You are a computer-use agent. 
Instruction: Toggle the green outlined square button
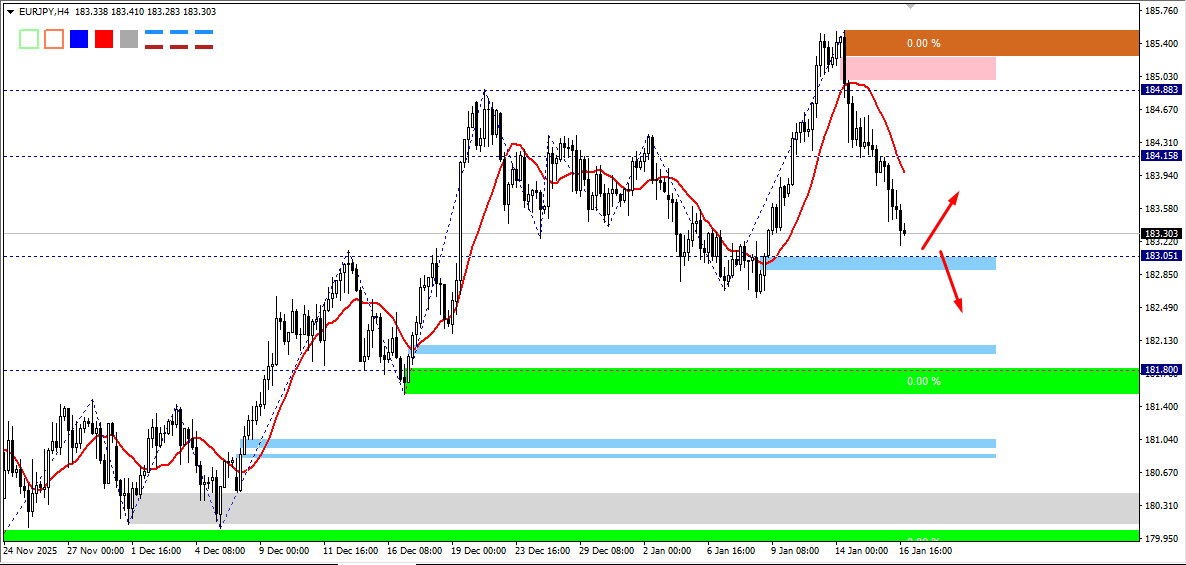click(x=29, y=39)
